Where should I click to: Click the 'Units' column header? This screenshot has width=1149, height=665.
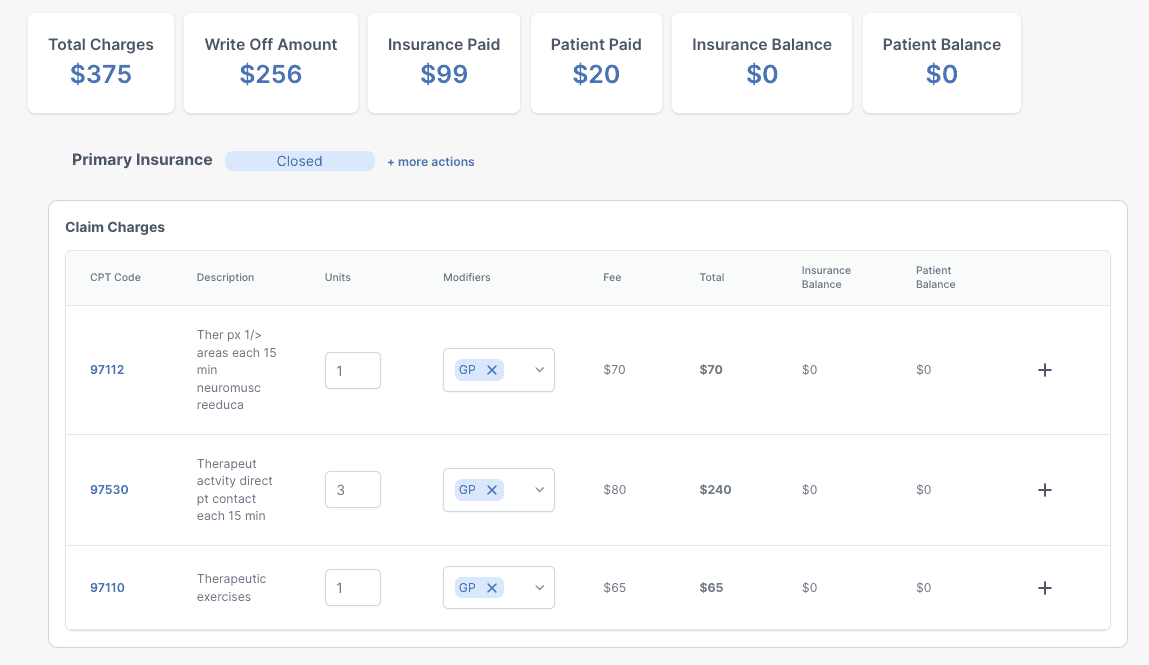coord(338,278)
